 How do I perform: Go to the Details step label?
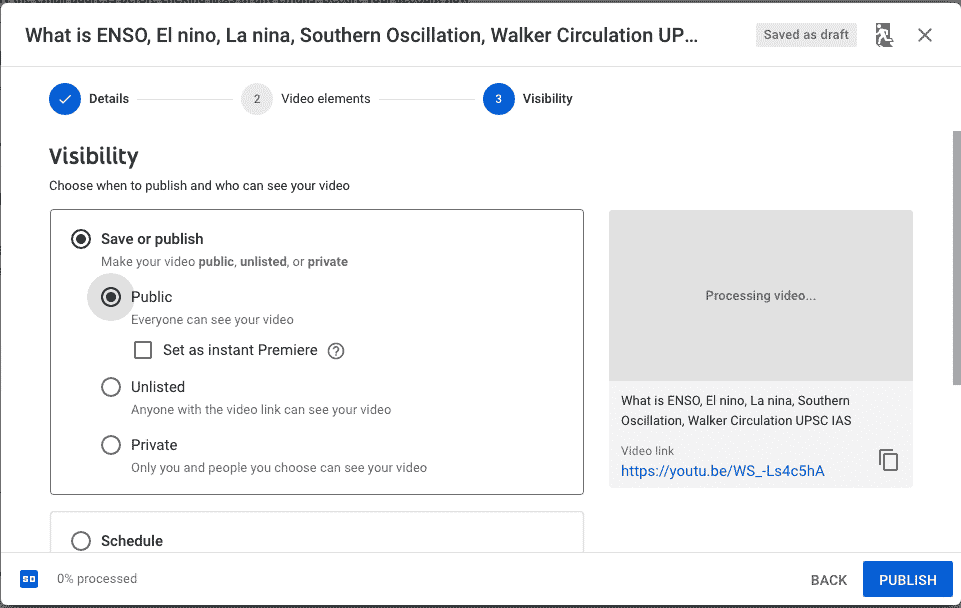click(x=109, y=99)
